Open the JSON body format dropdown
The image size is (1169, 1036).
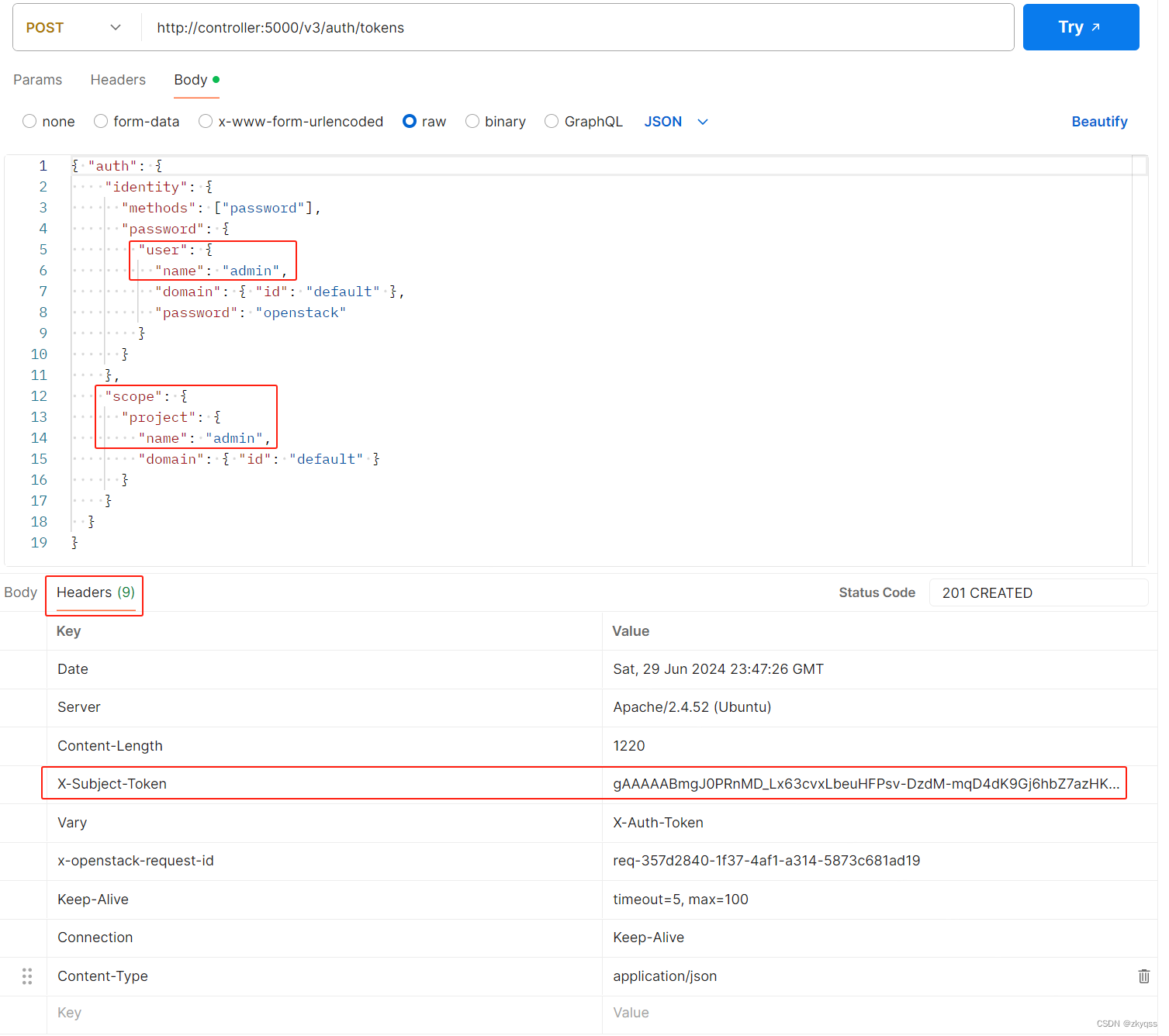point(675,122)
